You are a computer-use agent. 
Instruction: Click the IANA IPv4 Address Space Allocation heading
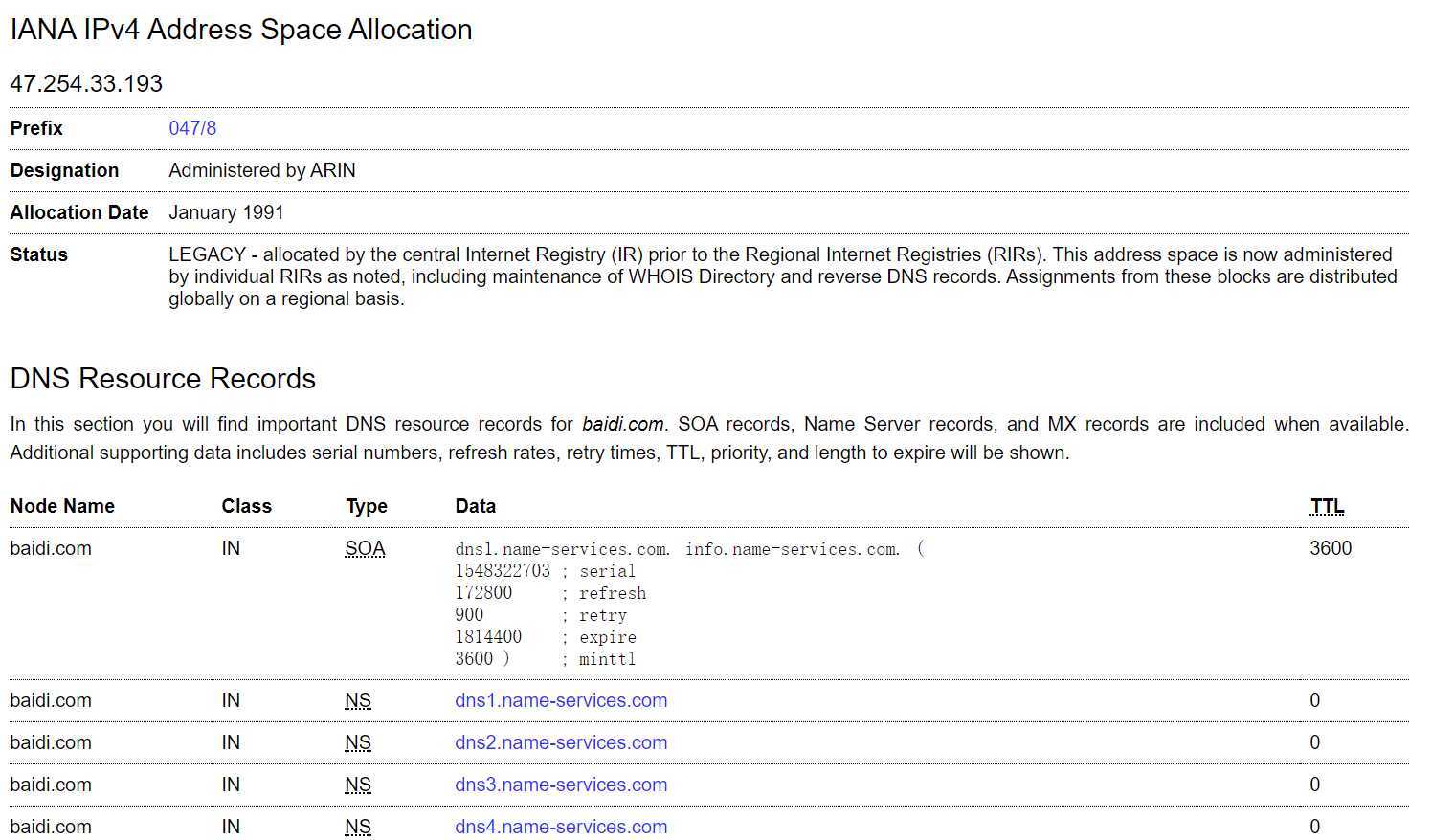(x=241, y=30)
